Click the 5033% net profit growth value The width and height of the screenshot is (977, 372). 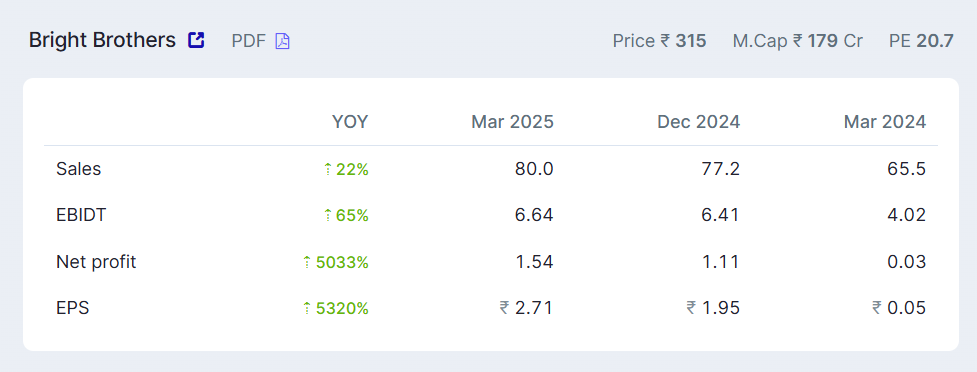[x=342, y=262]
